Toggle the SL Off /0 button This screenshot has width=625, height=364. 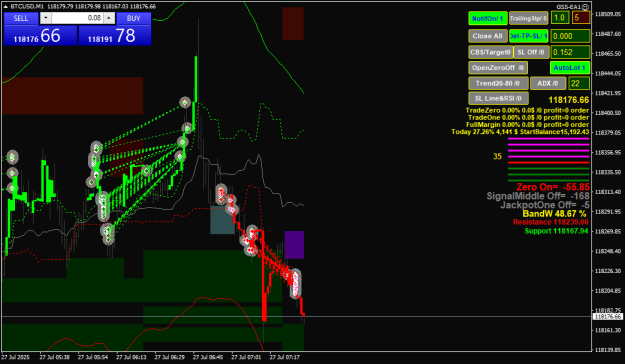[x=531, y=52]
